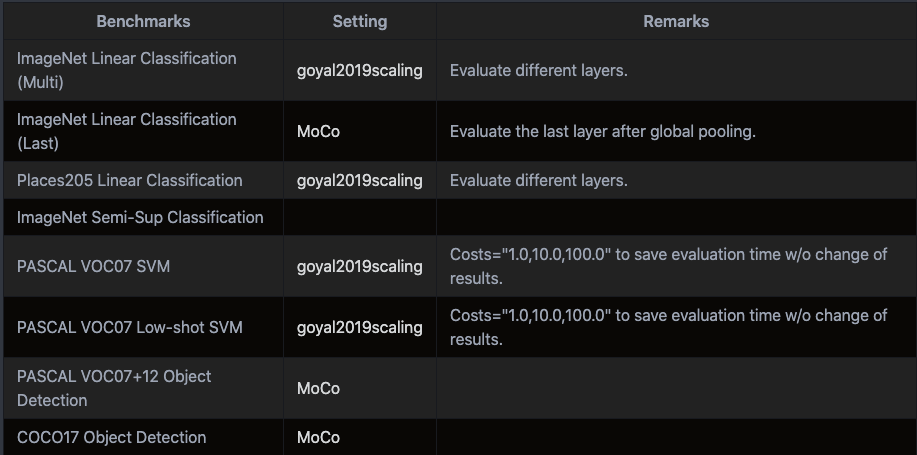The width and height of the screenshot is (917, 455).
Task: Click the COCO17 Object Detection benchmark
Action: click(x=112, y=437)
